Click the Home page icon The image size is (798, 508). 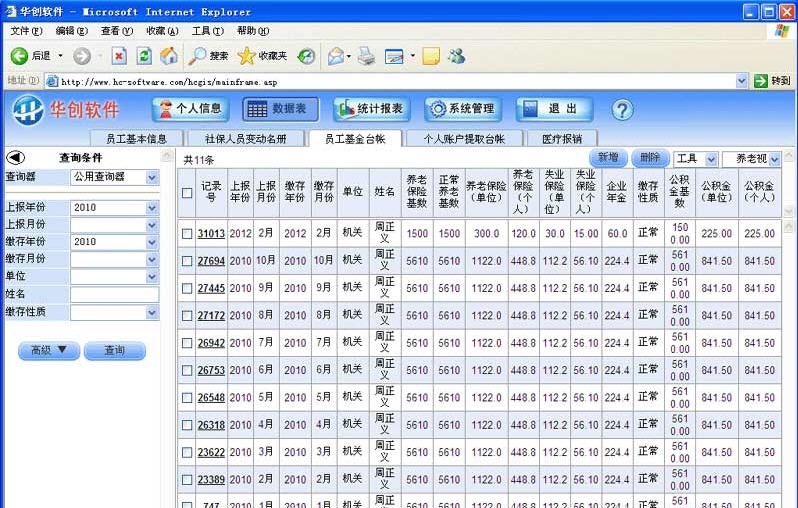[x=169, y=55]
